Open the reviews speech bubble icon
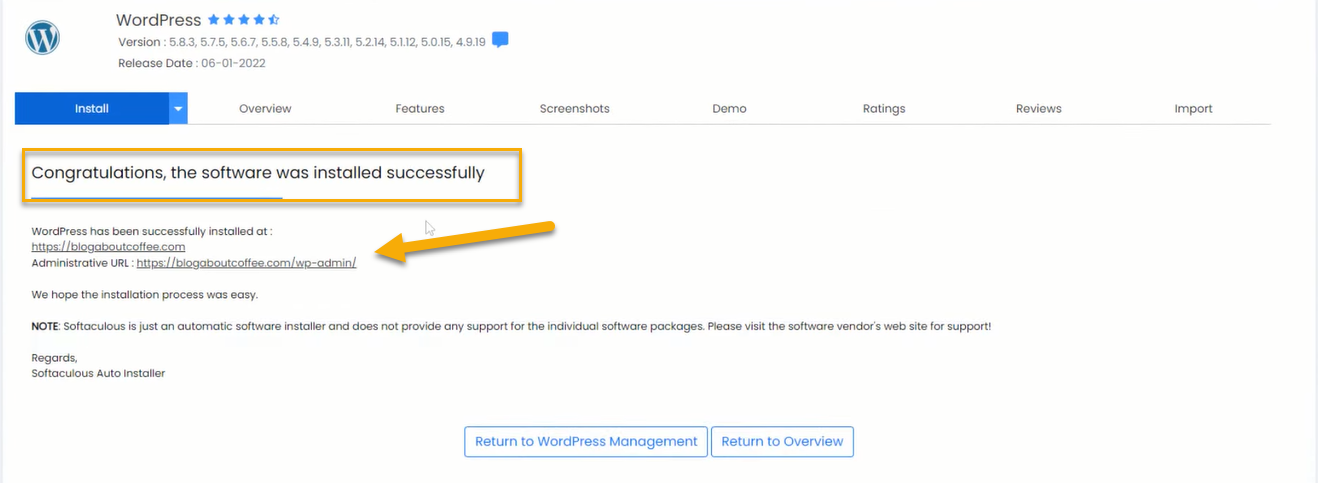Image resolution: width=1318 pixels, height=483 pixels. click(x=501, y=40)
